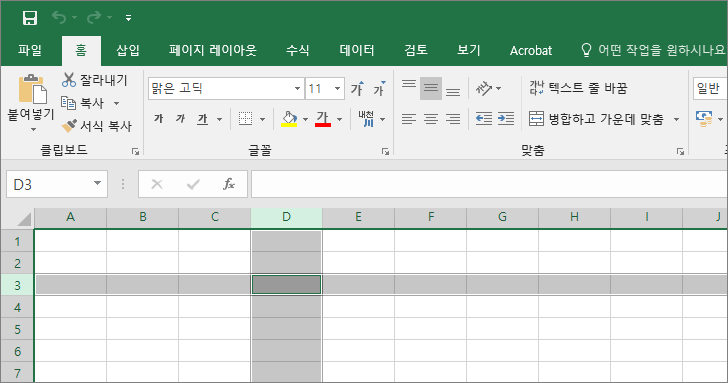Toggle bold 가 formatting

pyautogui.click(x=159, y=119)
